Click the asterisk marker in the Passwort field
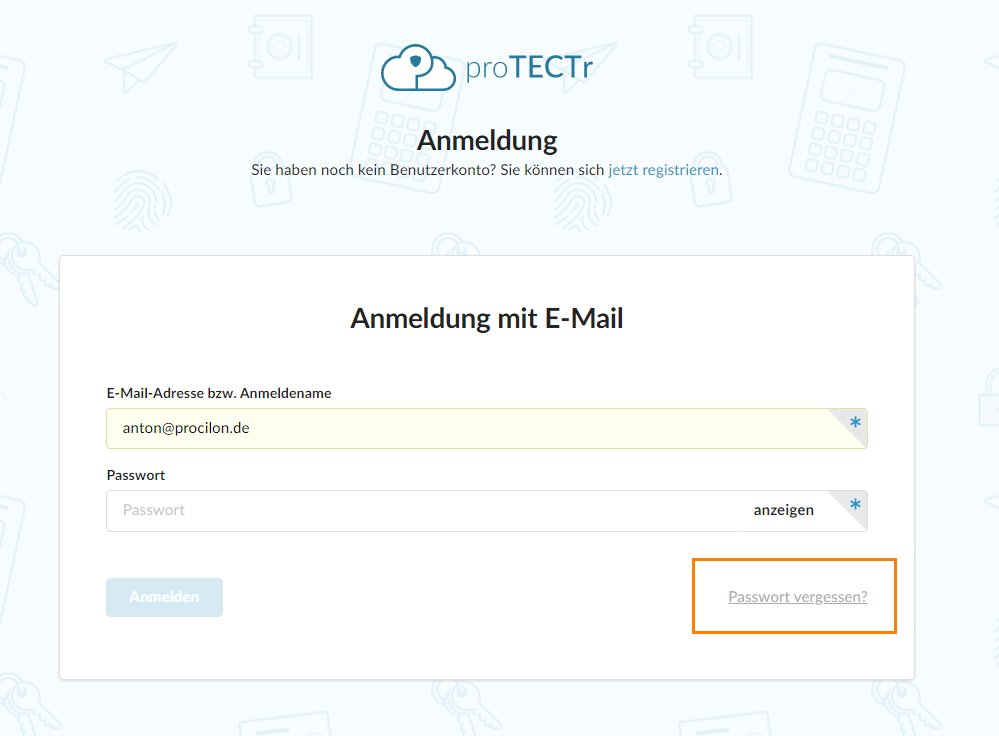Image resolution: width=999 pixels, height=736 pixels. point(855,506)
